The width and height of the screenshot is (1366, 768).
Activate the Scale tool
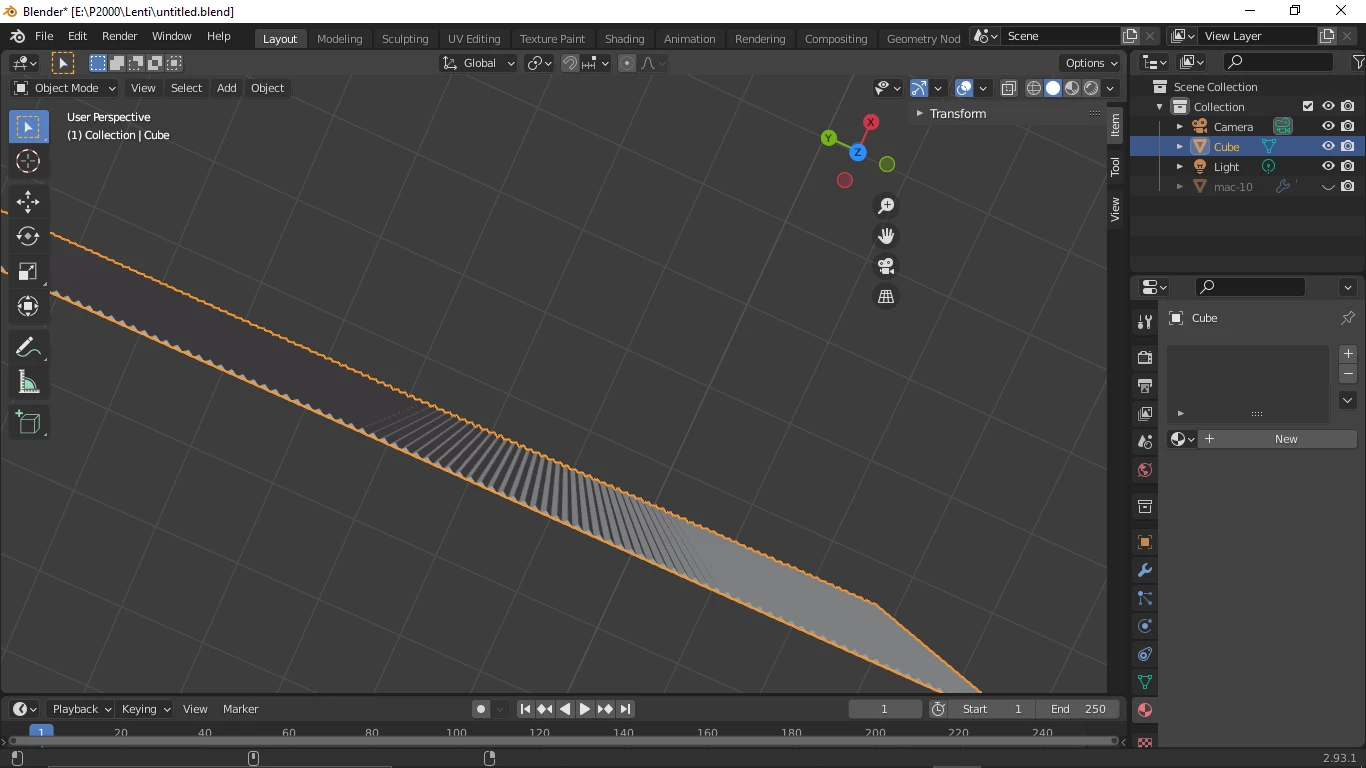coord(28,271)
